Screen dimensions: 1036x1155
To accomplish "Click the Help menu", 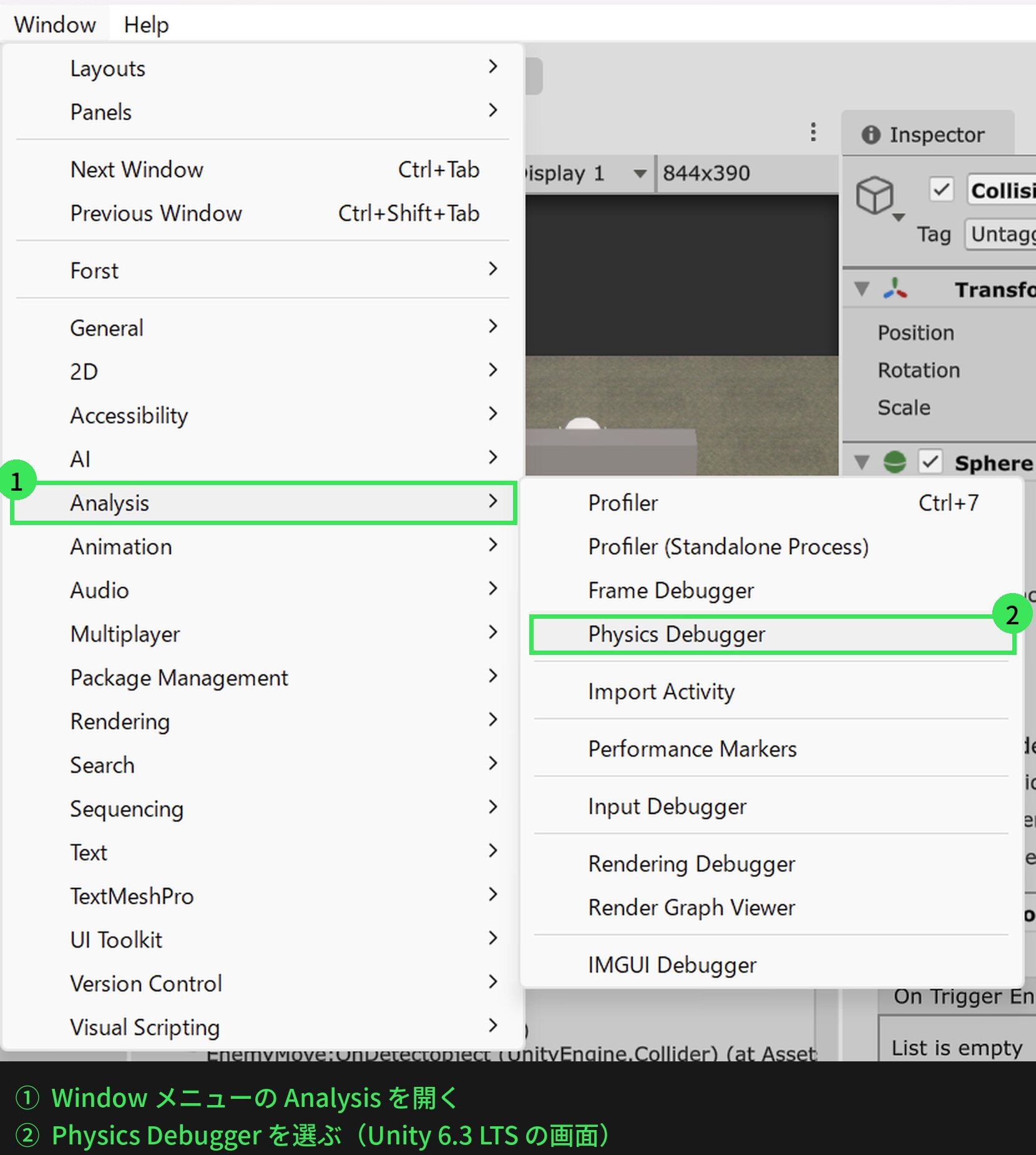I will coord(146,25).
